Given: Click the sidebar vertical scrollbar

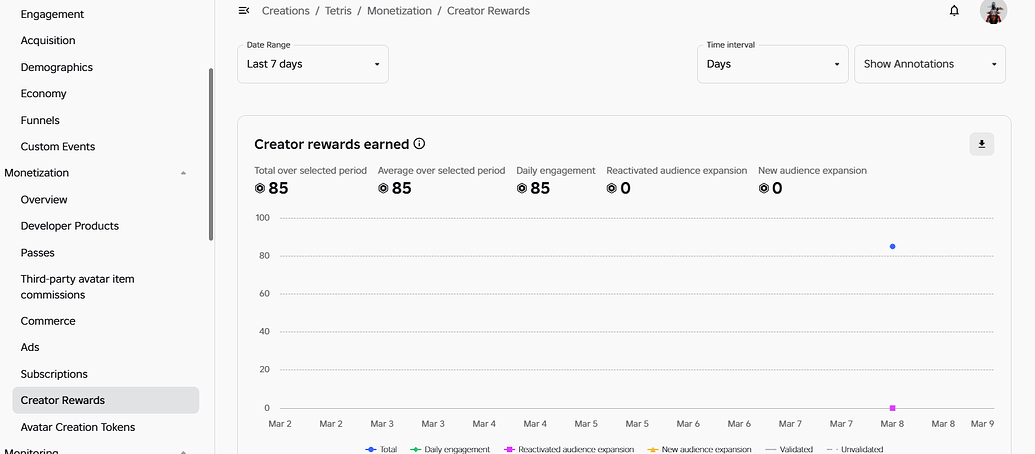Looking at the screenshot, I should point(211,154).
